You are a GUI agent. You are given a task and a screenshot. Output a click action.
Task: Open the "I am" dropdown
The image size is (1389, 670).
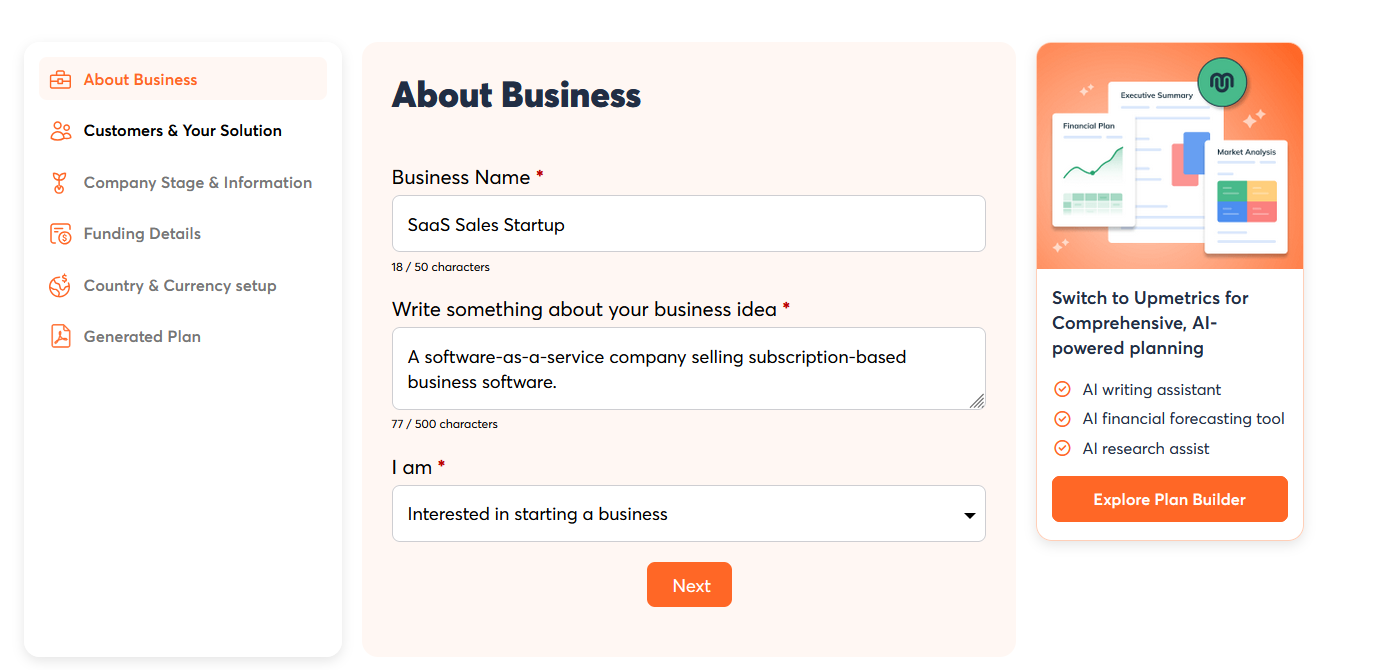pos(688,514)
